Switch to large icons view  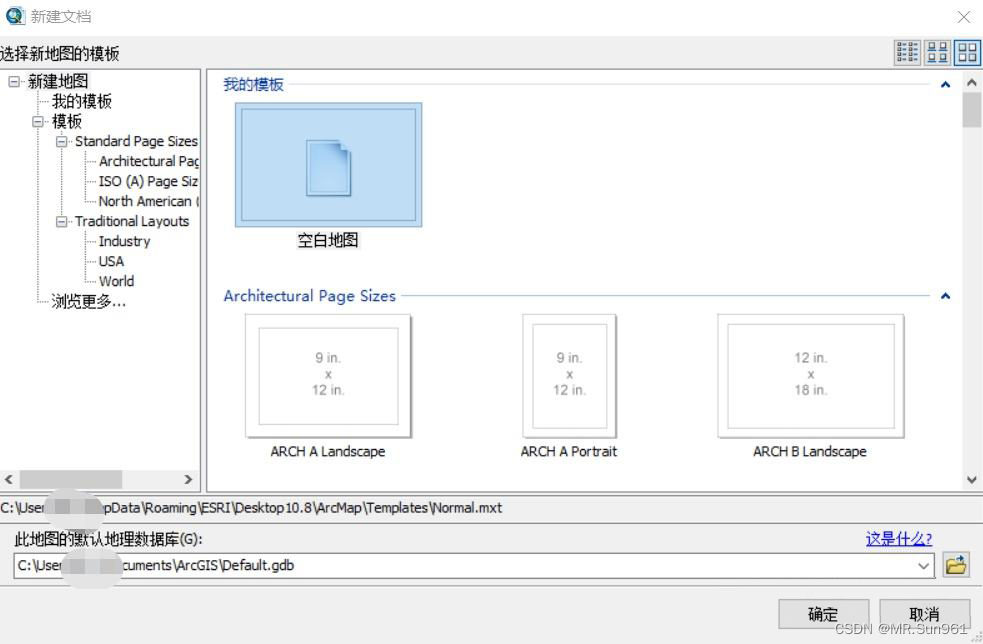pyautogui.click(x=967, y=53)
